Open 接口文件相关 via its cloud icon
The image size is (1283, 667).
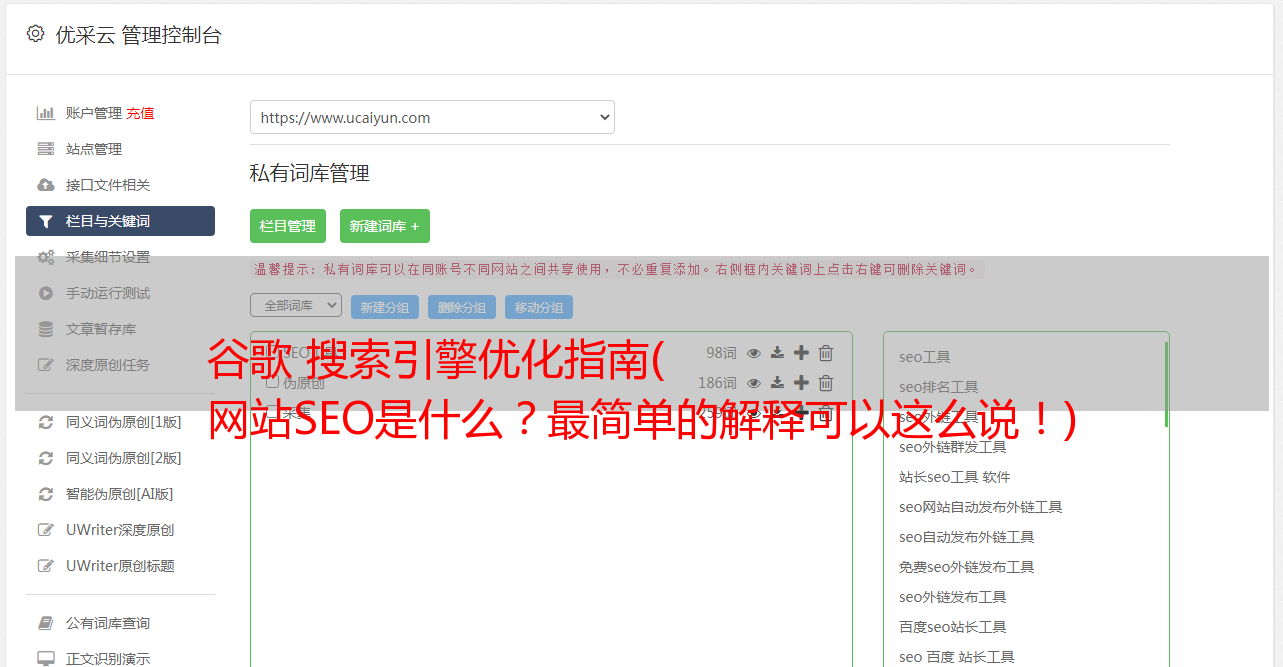[45, 185]
